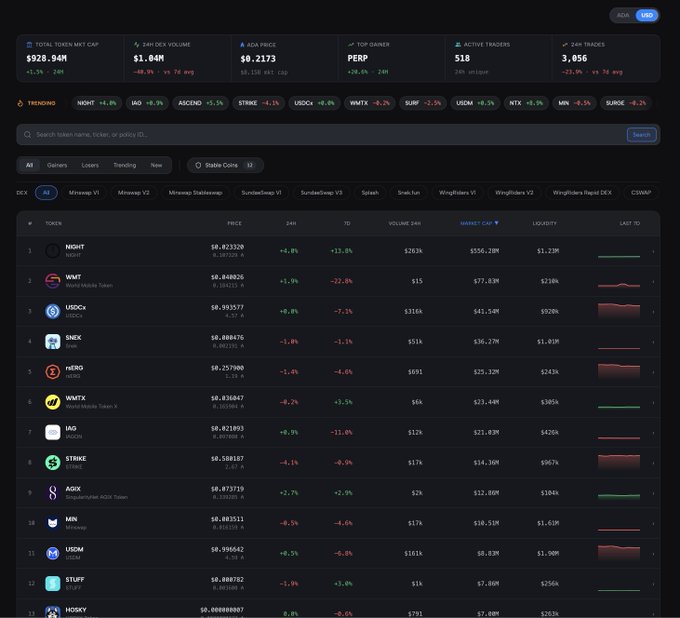Image resolution: width=680 pixels, height=618 pixels.
Task: Click the Total Token Mkt Cap icon
Action: (x=29, y=45)
